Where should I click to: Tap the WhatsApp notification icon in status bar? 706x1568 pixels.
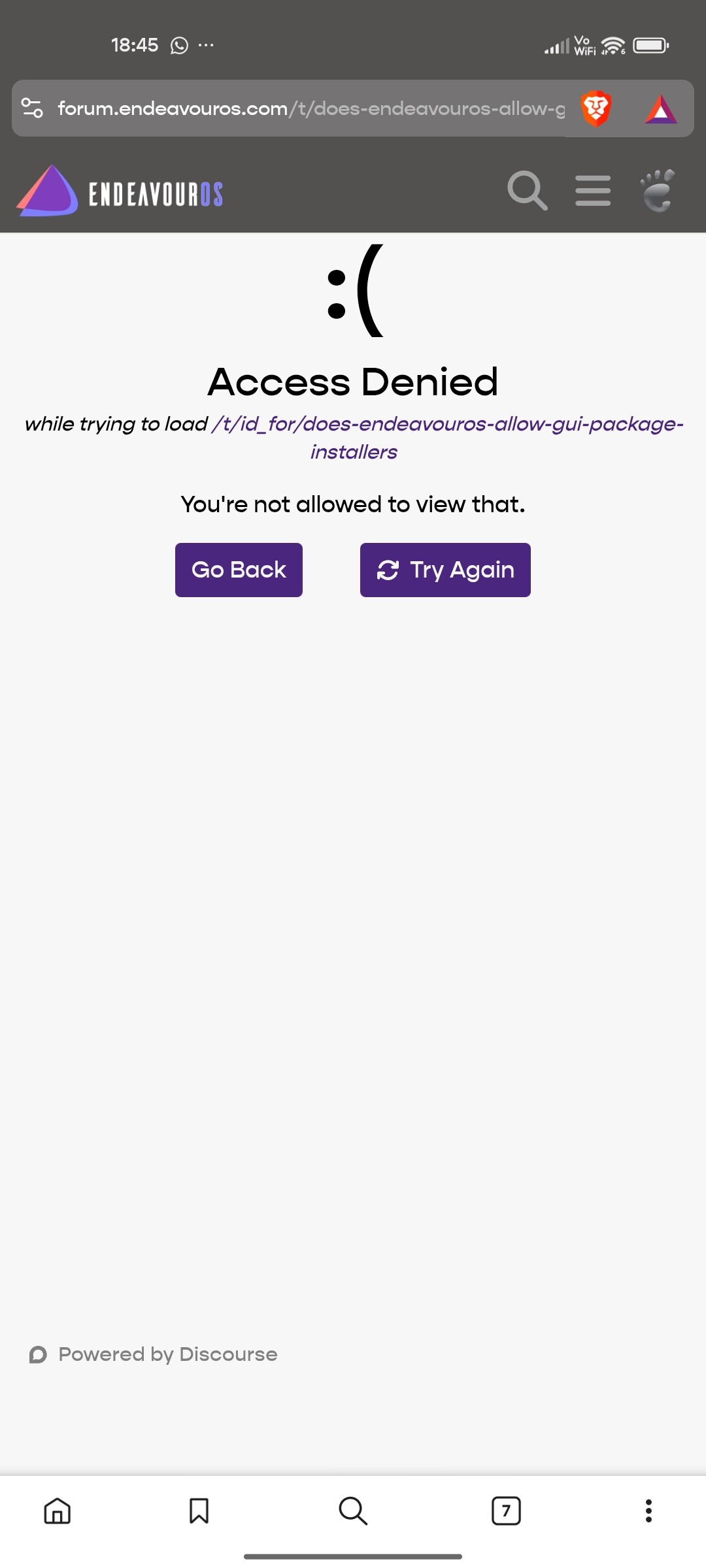pos(179,45)
